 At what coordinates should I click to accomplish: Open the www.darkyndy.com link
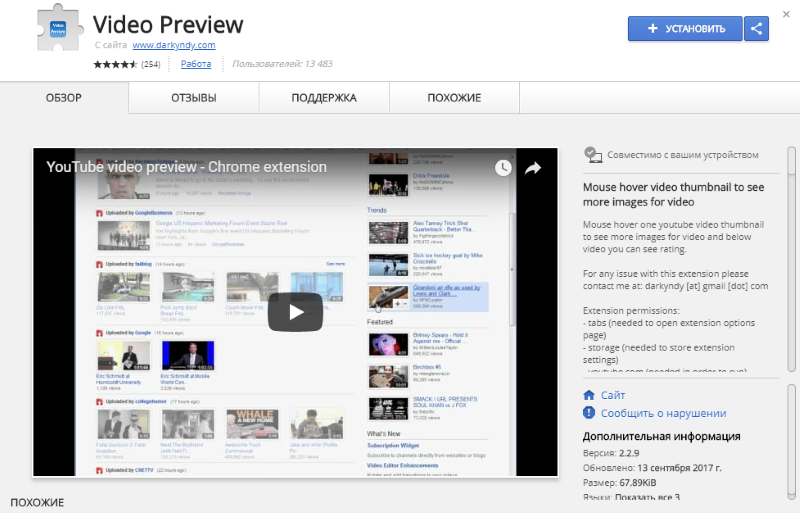pos(174,45)
